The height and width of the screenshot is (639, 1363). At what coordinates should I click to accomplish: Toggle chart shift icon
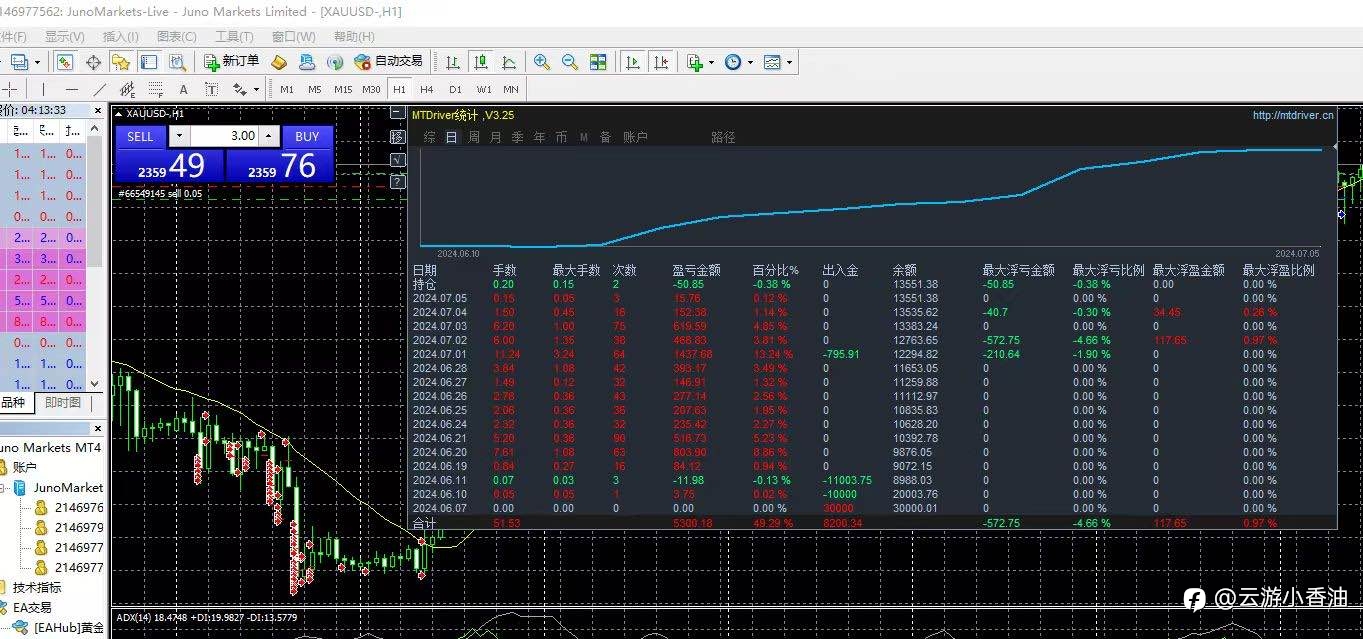click(660, 62)
